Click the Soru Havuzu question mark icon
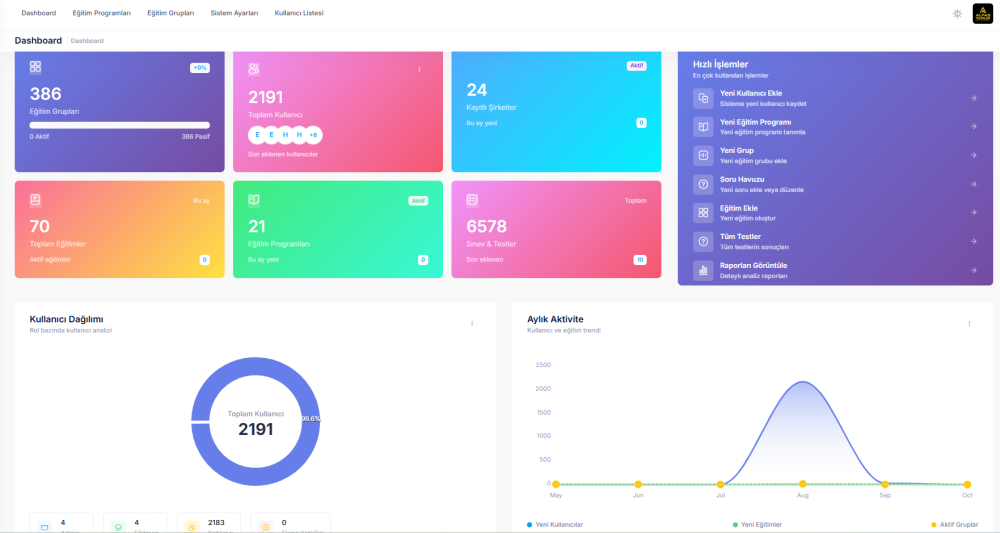Screen dimensions: 1000x533 click(703, 184)
